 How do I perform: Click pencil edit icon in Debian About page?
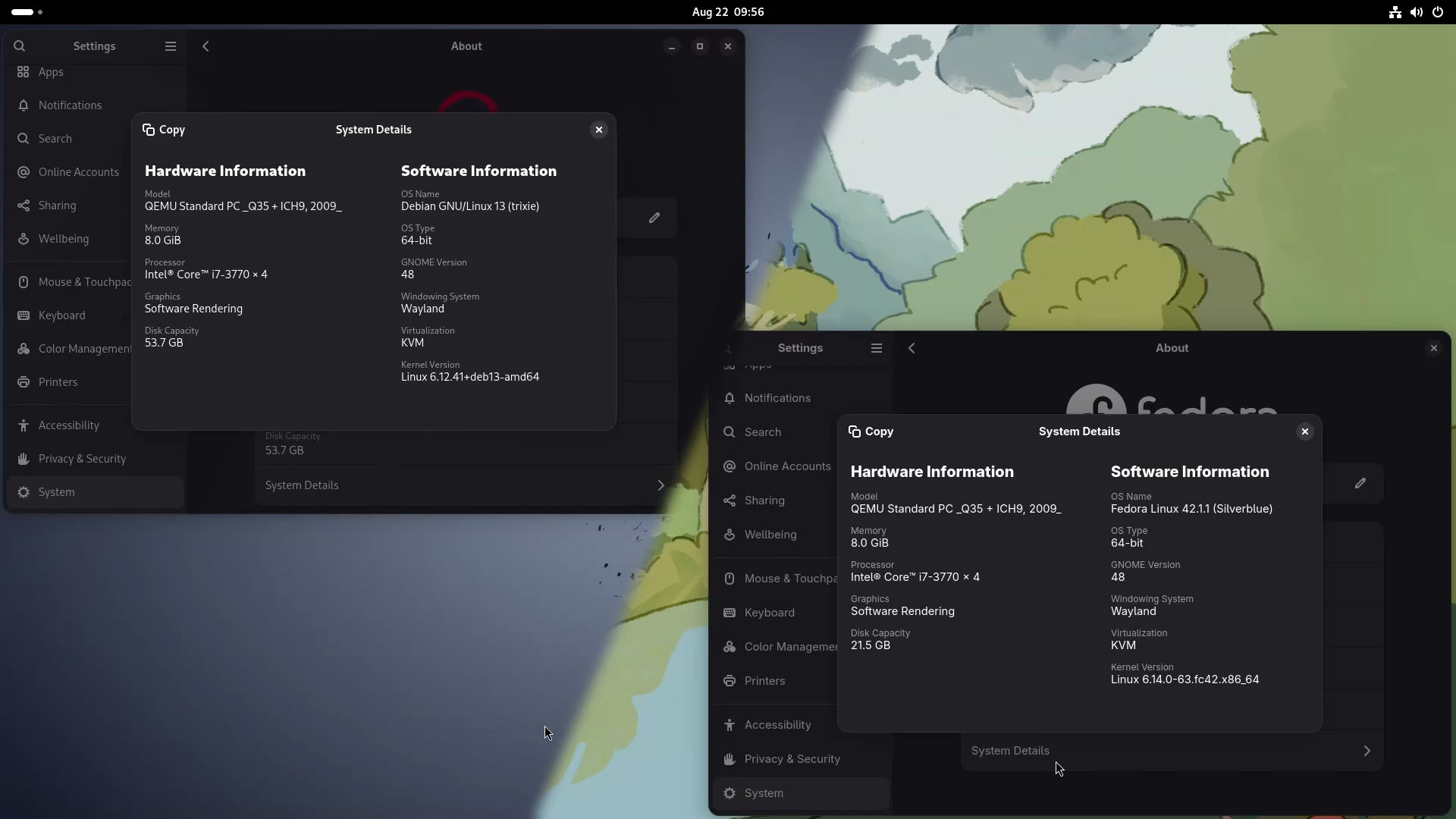[654, 218]
